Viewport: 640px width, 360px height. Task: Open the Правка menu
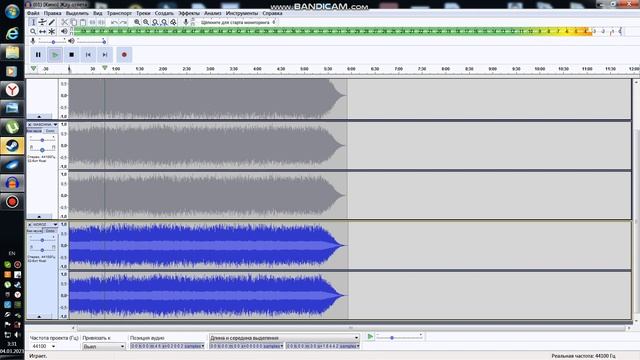[x=53, y=13]
